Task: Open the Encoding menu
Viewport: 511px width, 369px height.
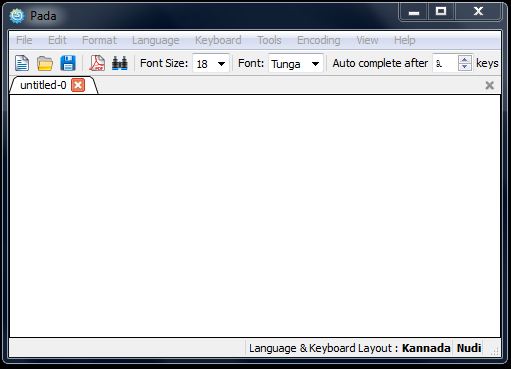Action: [319, 40]
